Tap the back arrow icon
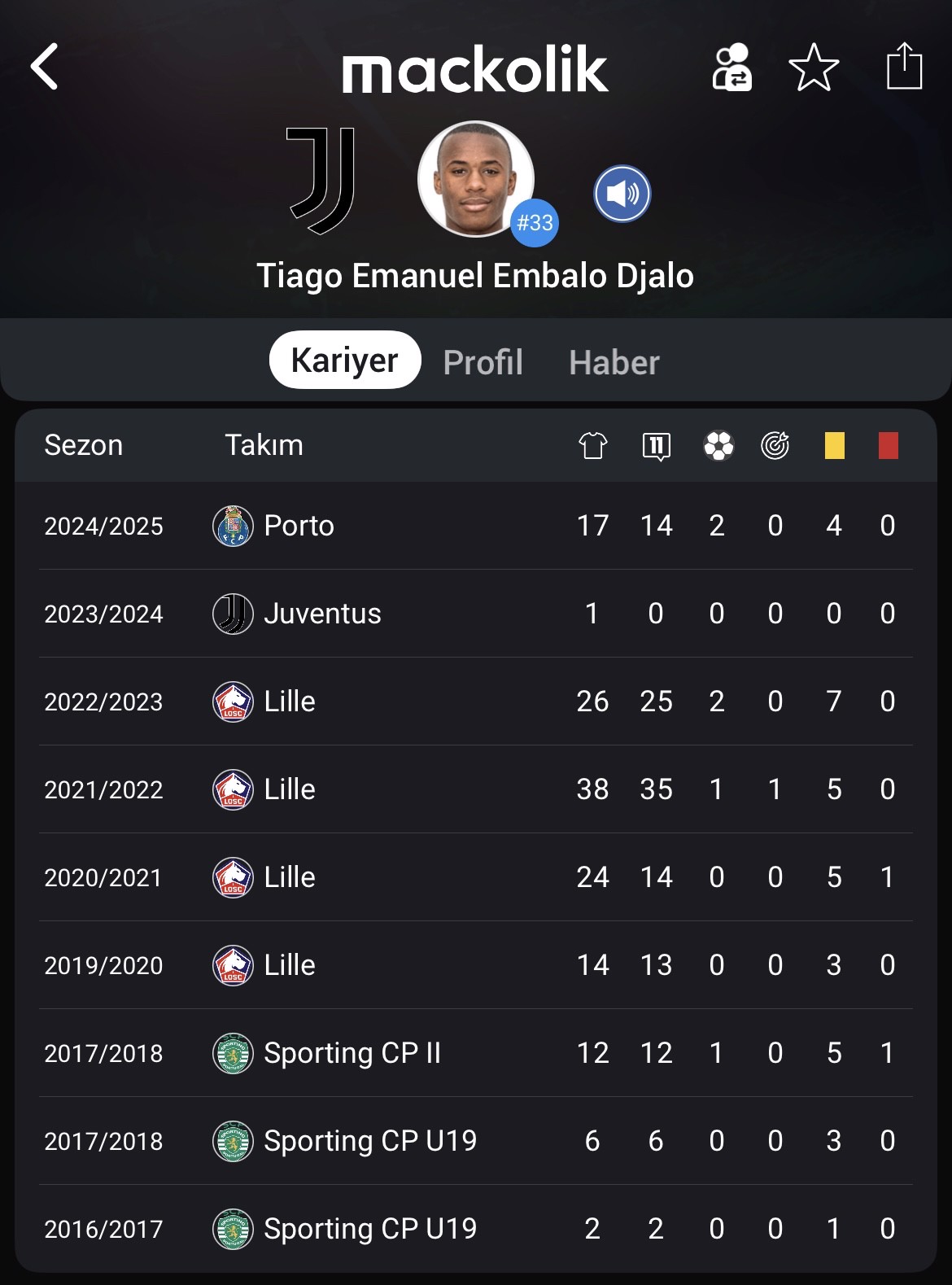This screenshot has height=1285, width=952. 45,67
